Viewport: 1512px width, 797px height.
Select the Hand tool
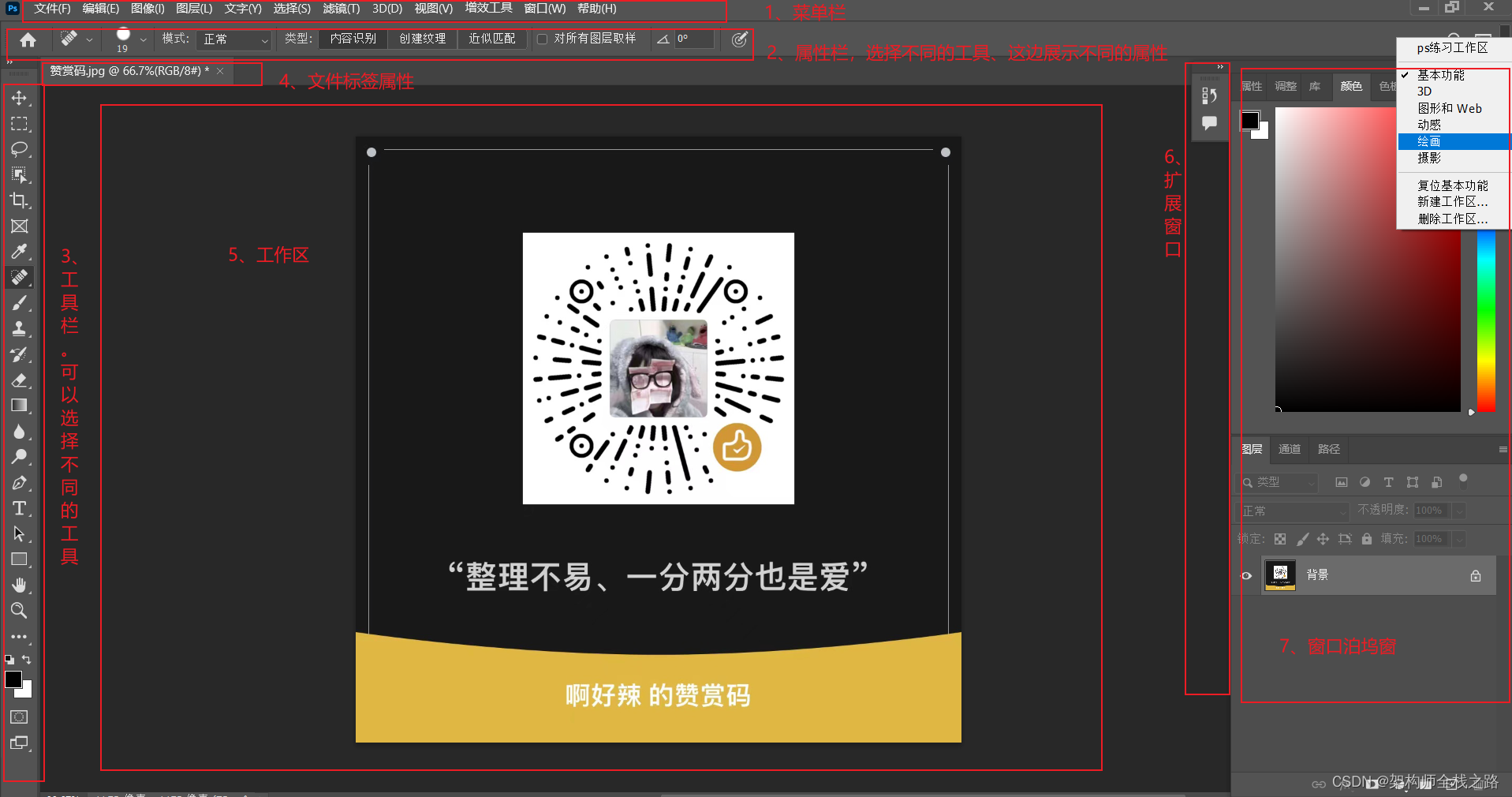[x=19, y=586]
